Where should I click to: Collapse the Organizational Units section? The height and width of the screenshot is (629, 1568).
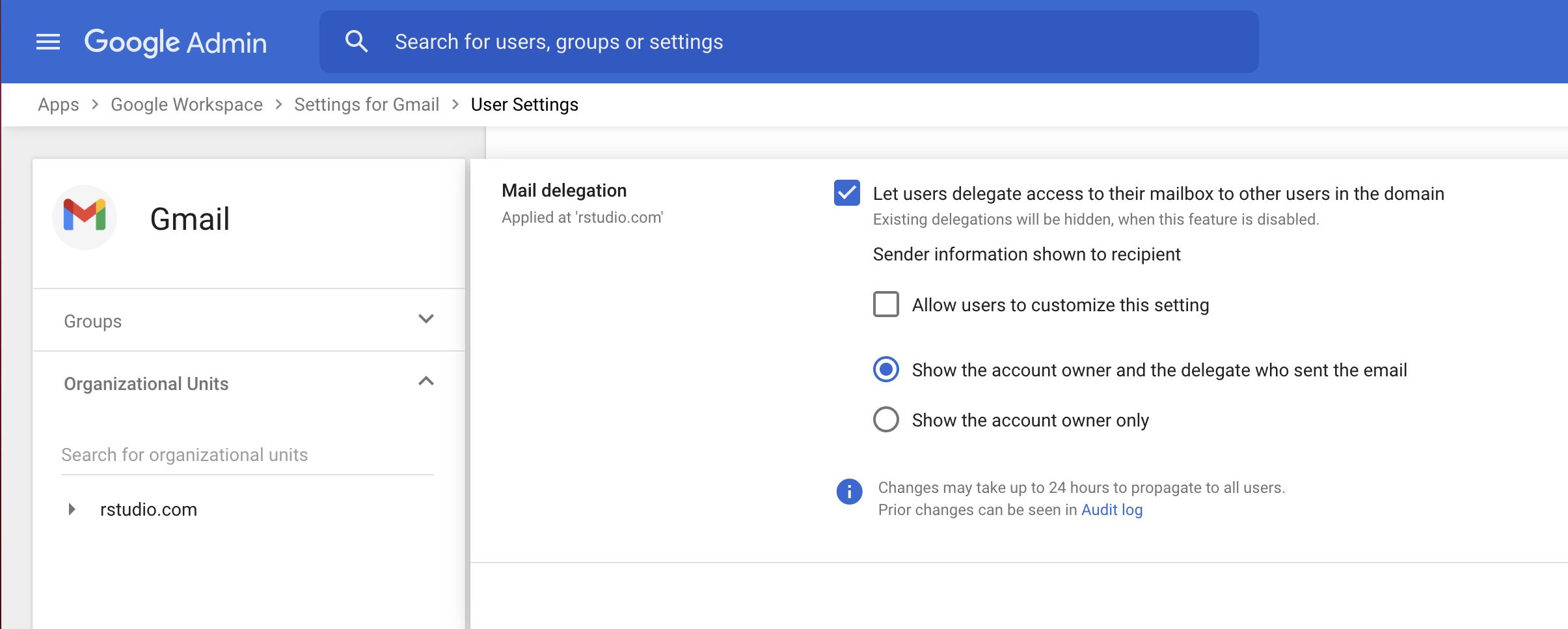pos(249,383)
